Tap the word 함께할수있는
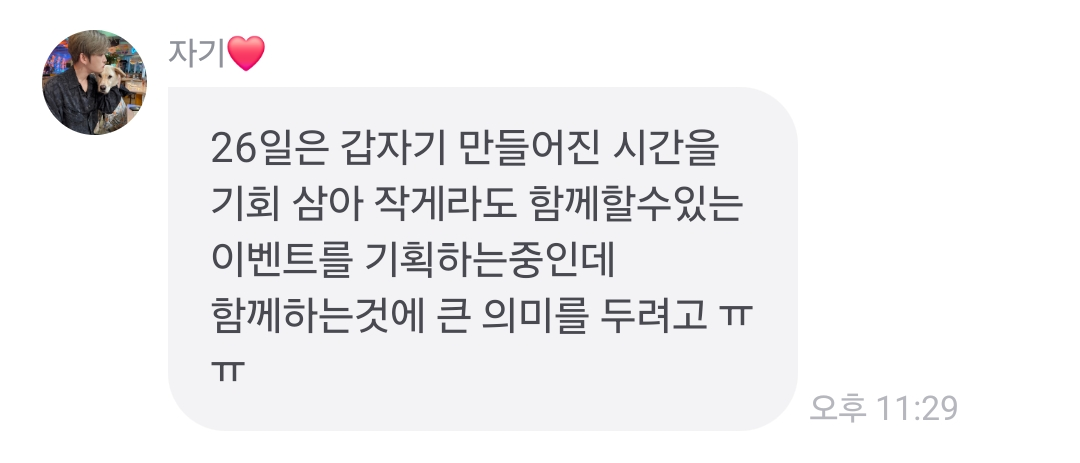This screenshot has height=463, width=1080. pos(636,205)
